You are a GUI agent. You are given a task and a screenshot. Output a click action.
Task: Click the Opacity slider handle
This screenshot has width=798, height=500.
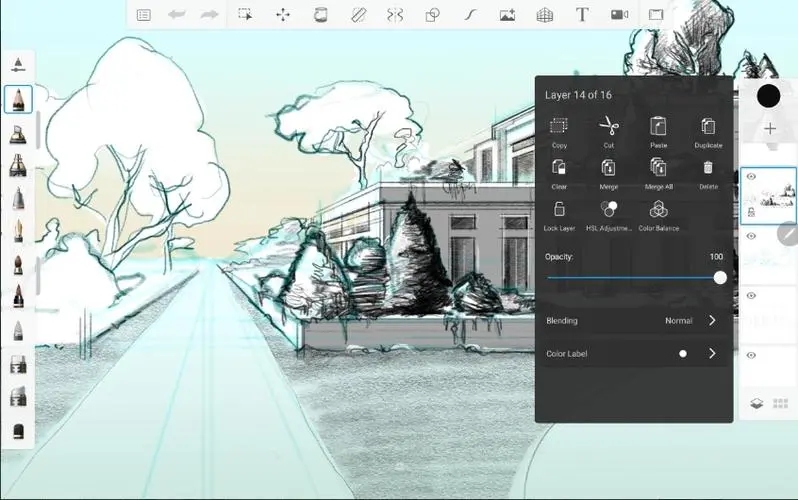[x=720, y=278]
